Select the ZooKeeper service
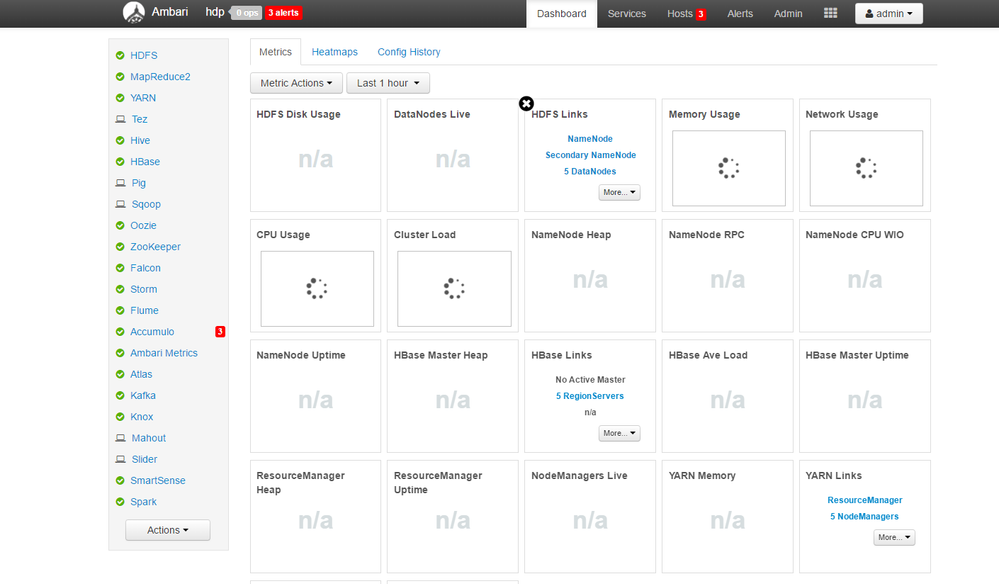 click(x=155, y=247)
